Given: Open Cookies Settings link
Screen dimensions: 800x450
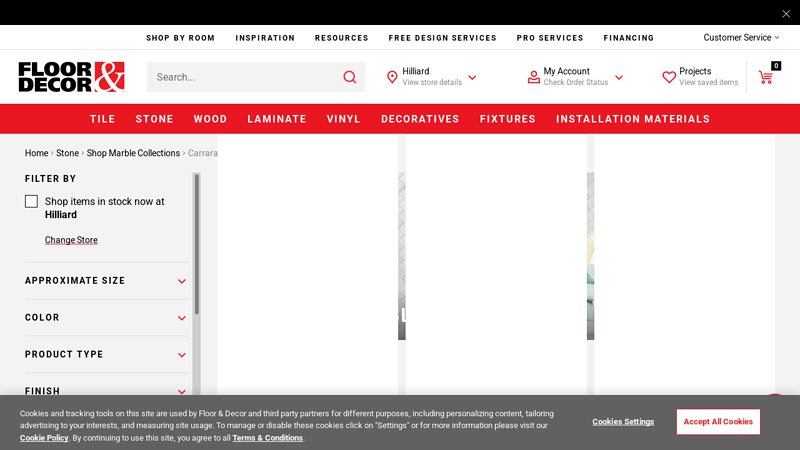Looking at the screenshot, I should (623, 422).
